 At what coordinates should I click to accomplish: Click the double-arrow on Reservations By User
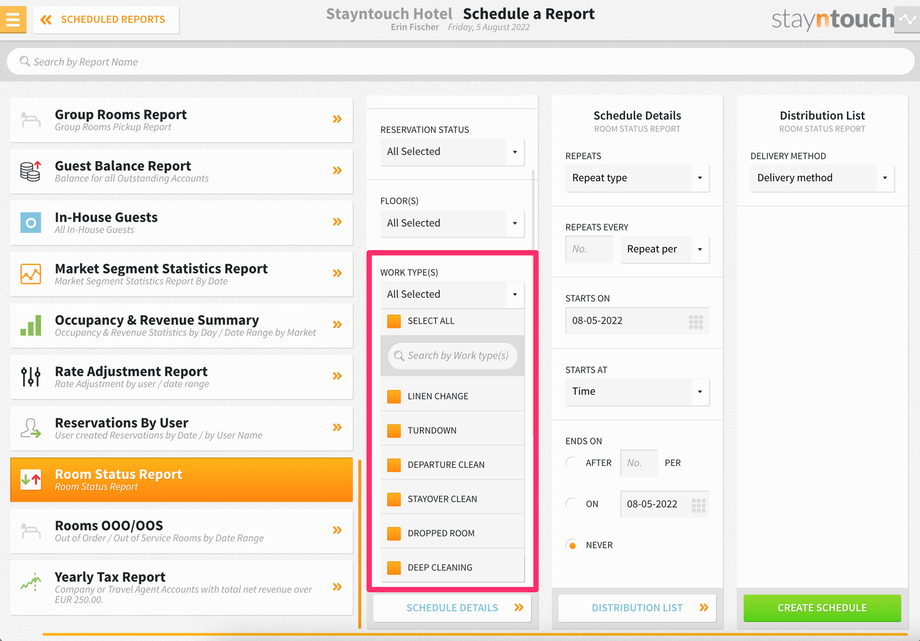(337, 427)
